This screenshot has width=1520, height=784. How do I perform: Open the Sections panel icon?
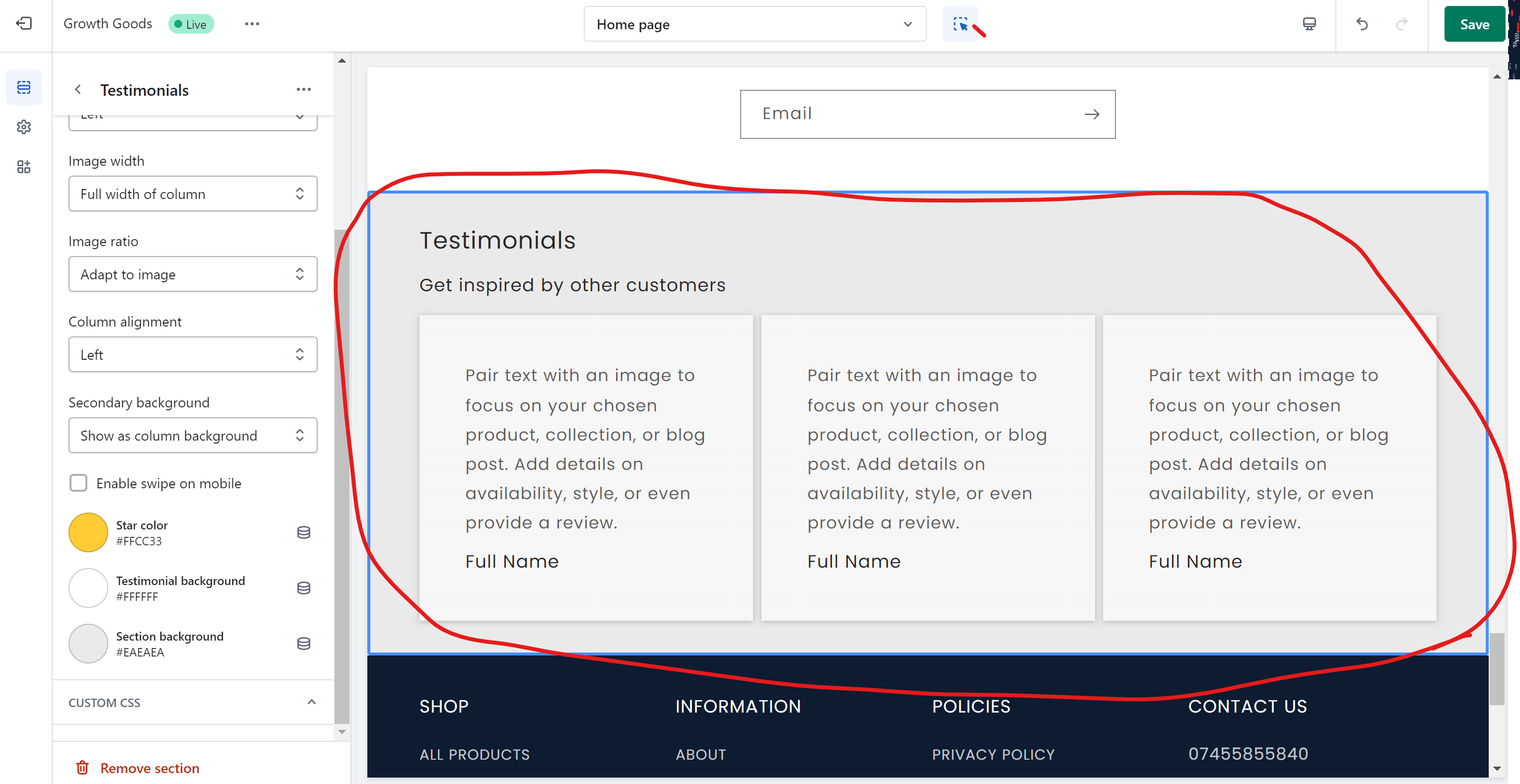[x=24, y=87]
